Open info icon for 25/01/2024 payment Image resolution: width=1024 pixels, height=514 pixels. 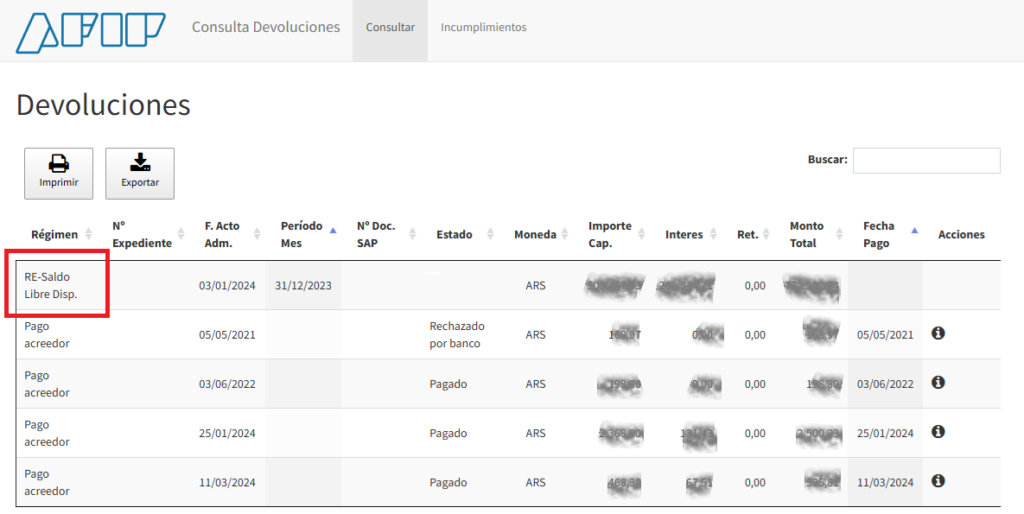click(938, 432)
